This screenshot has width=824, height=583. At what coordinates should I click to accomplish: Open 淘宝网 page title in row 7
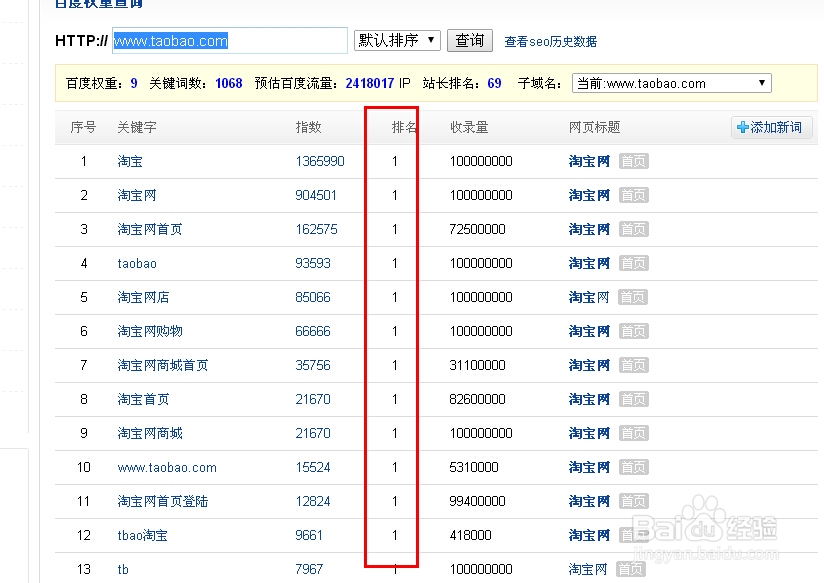[589, 365]
